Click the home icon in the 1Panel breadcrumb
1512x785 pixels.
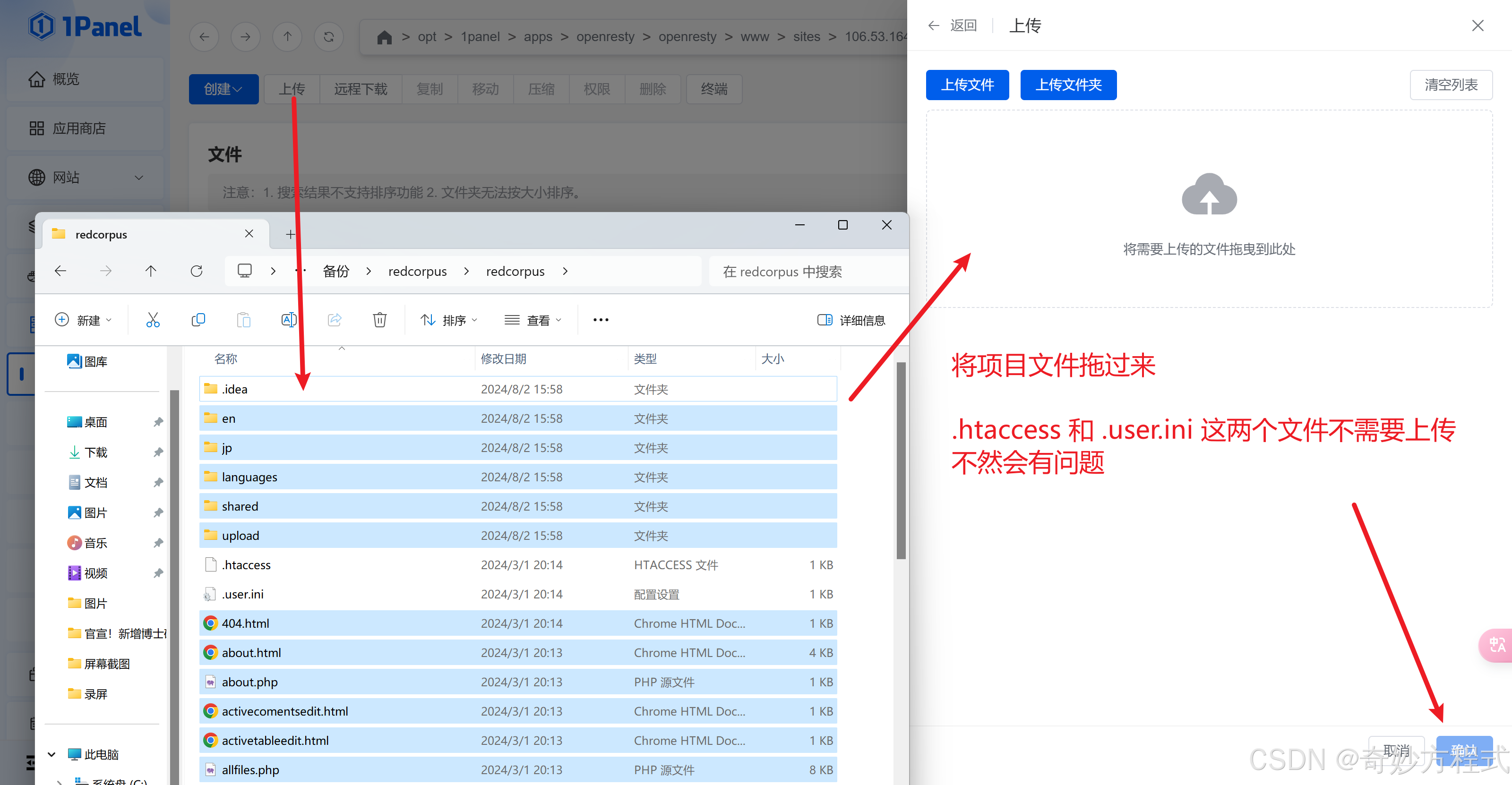tap(385, 37)
